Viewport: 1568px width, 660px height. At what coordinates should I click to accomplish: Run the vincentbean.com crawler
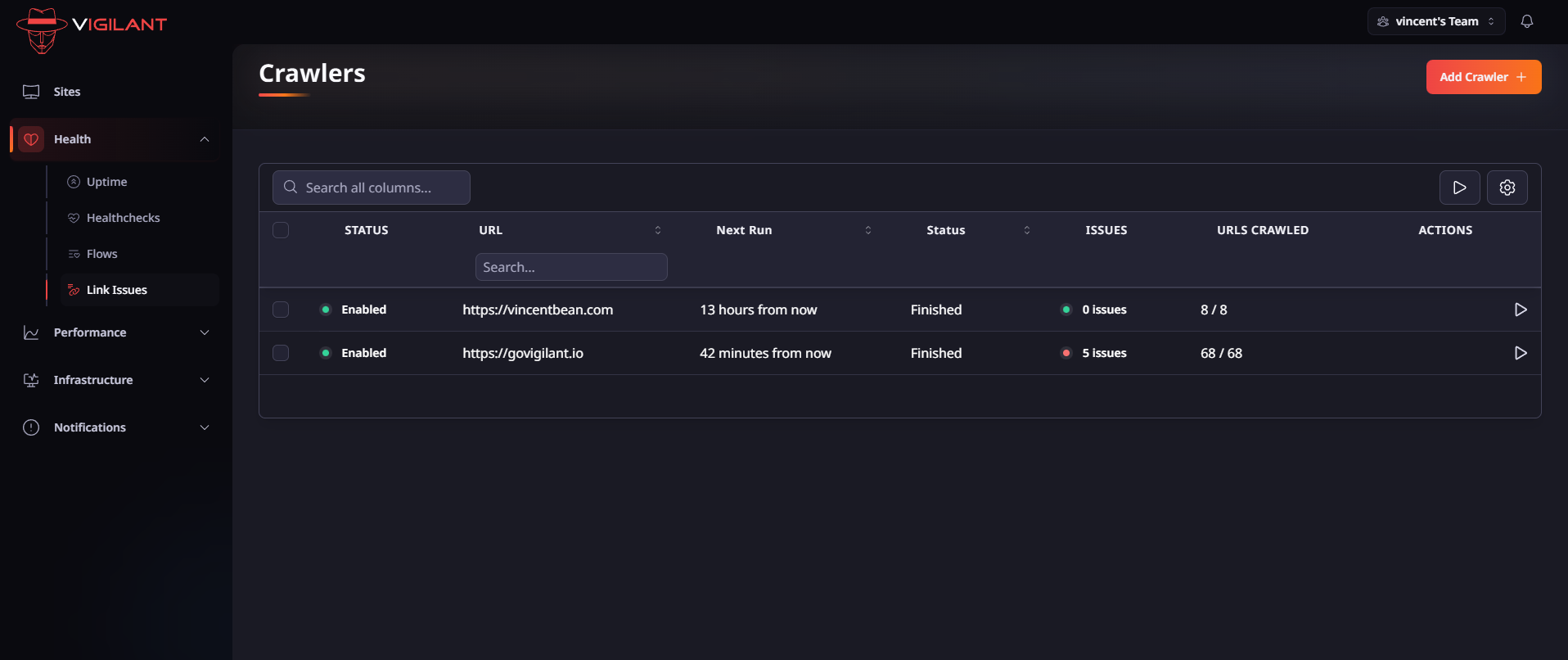1520,310
